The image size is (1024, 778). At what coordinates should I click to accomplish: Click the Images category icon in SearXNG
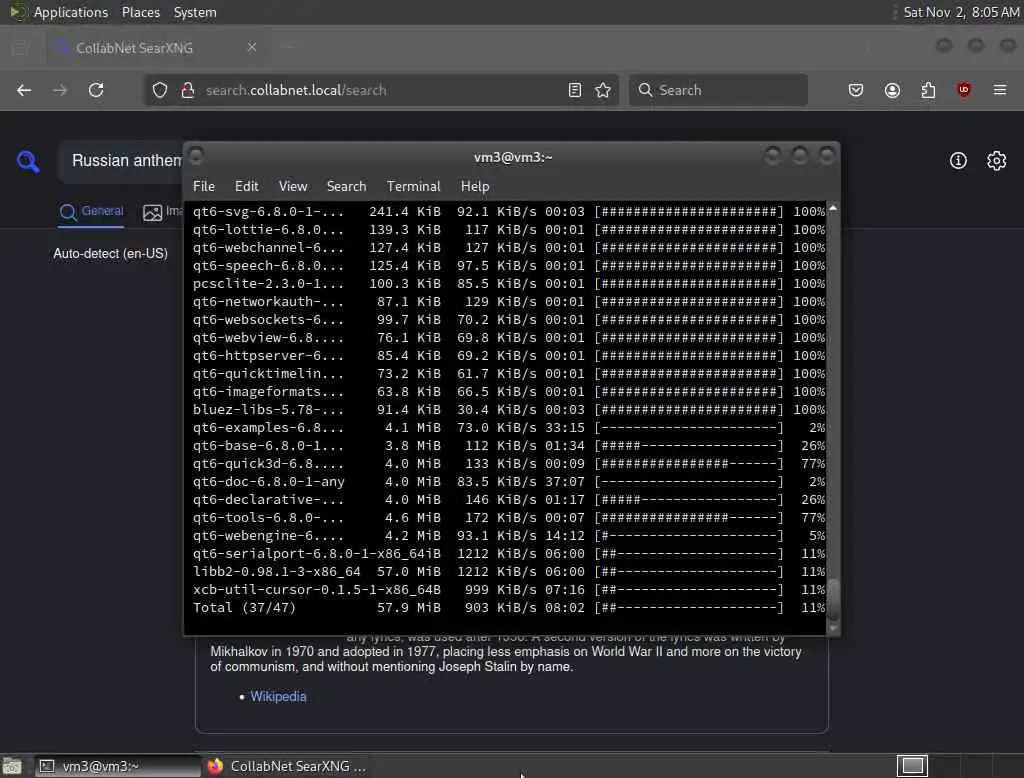(153, 212)
